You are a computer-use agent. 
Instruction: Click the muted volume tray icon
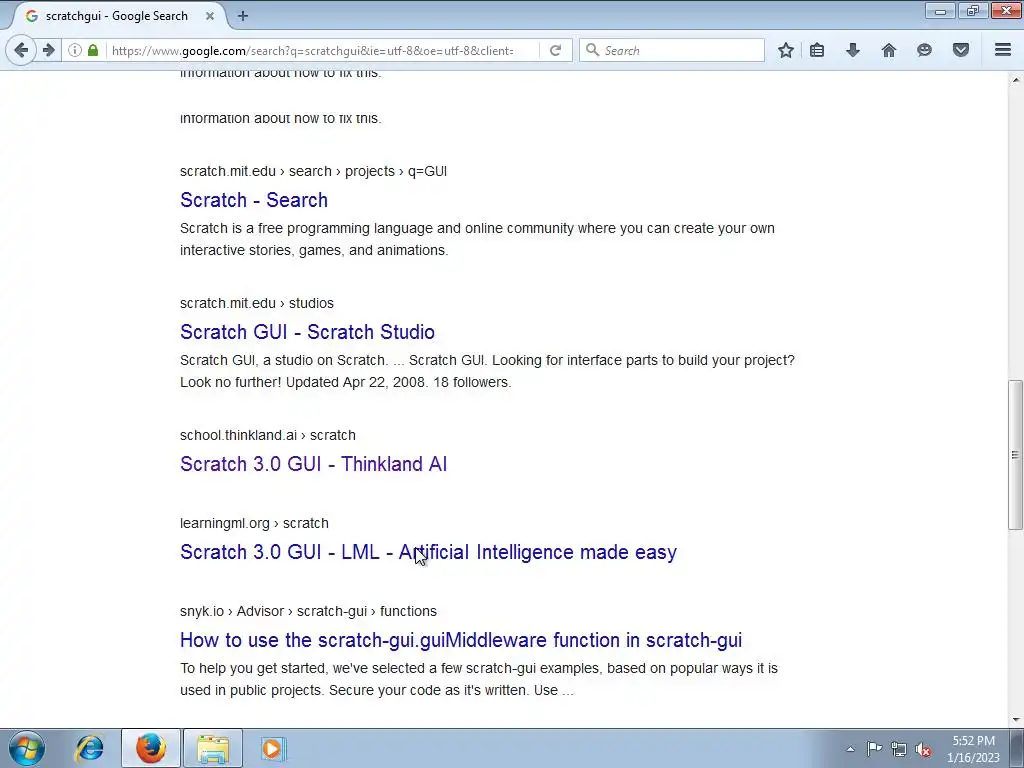tap(923, 749)
